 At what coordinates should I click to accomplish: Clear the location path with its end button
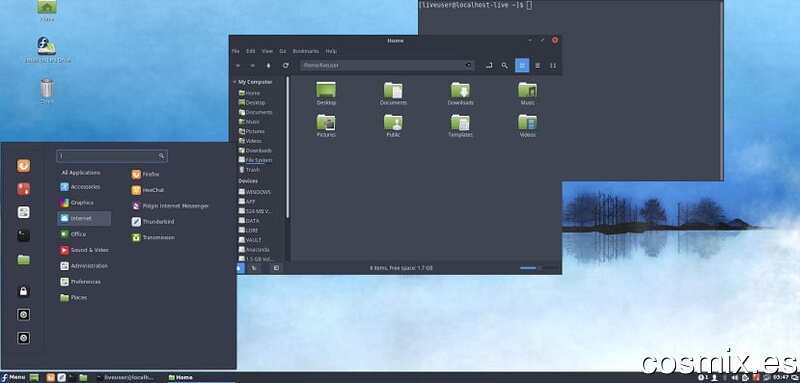[x=468, y=65]
